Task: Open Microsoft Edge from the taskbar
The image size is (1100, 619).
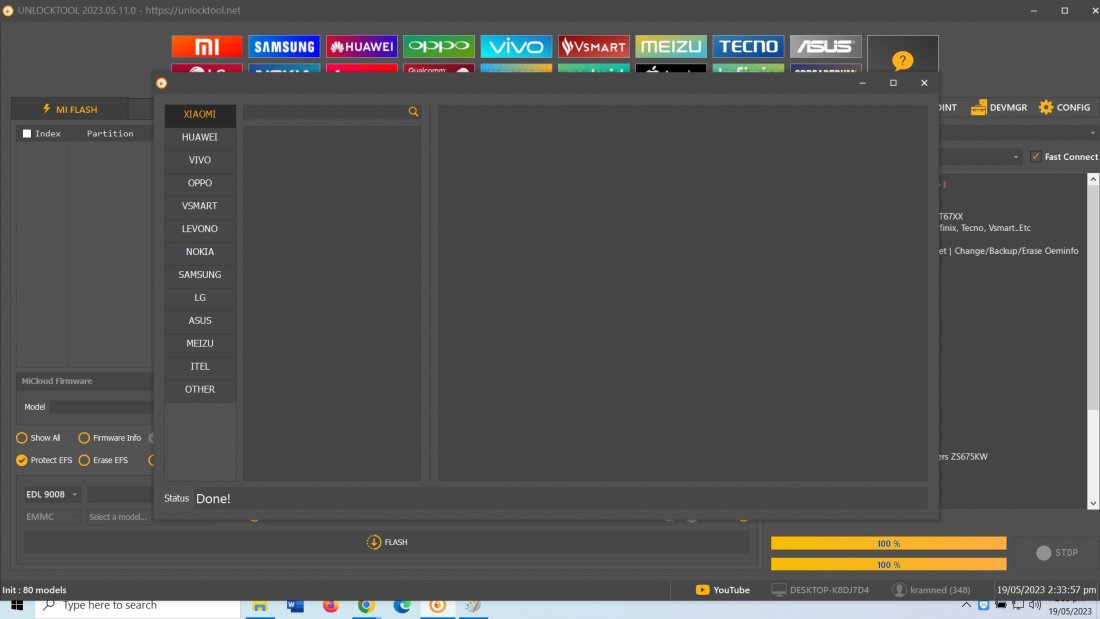Action: [402, 606]
